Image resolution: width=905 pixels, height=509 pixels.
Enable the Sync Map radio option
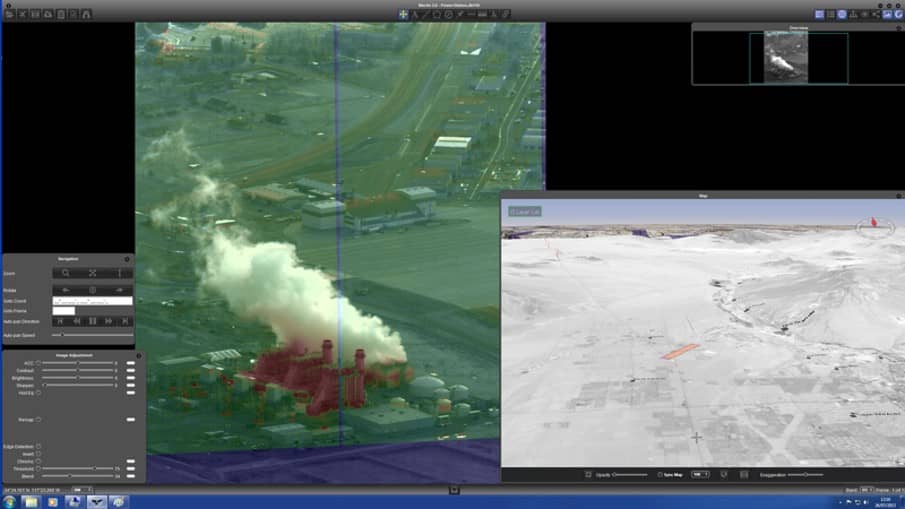click(x=659, y=474)
